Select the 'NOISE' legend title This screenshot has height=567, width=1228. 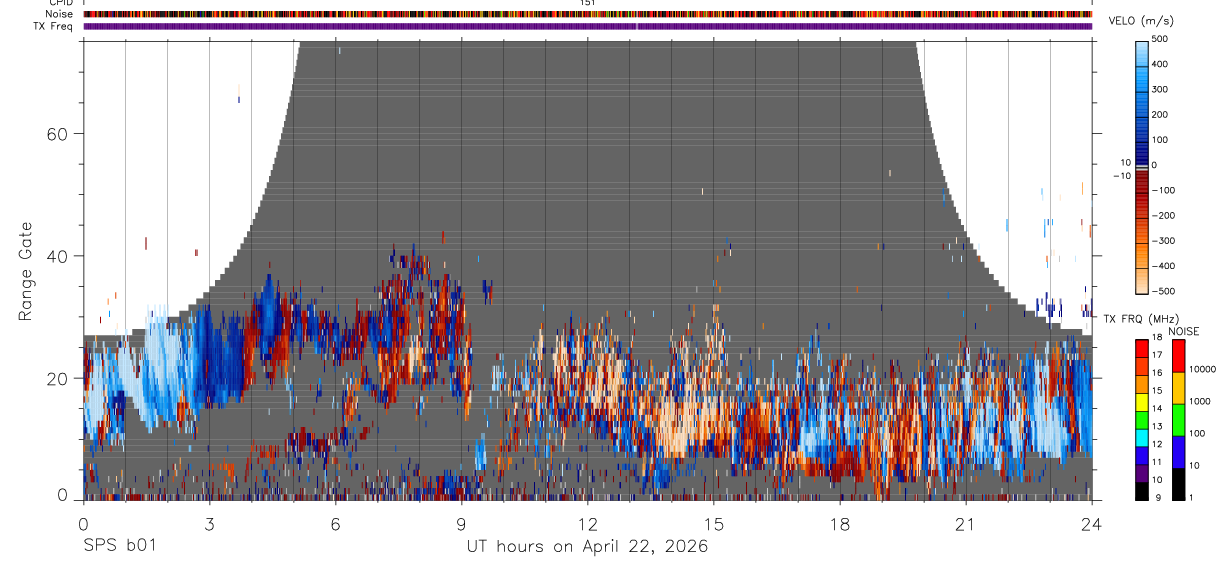click(x=1183, y=331)
